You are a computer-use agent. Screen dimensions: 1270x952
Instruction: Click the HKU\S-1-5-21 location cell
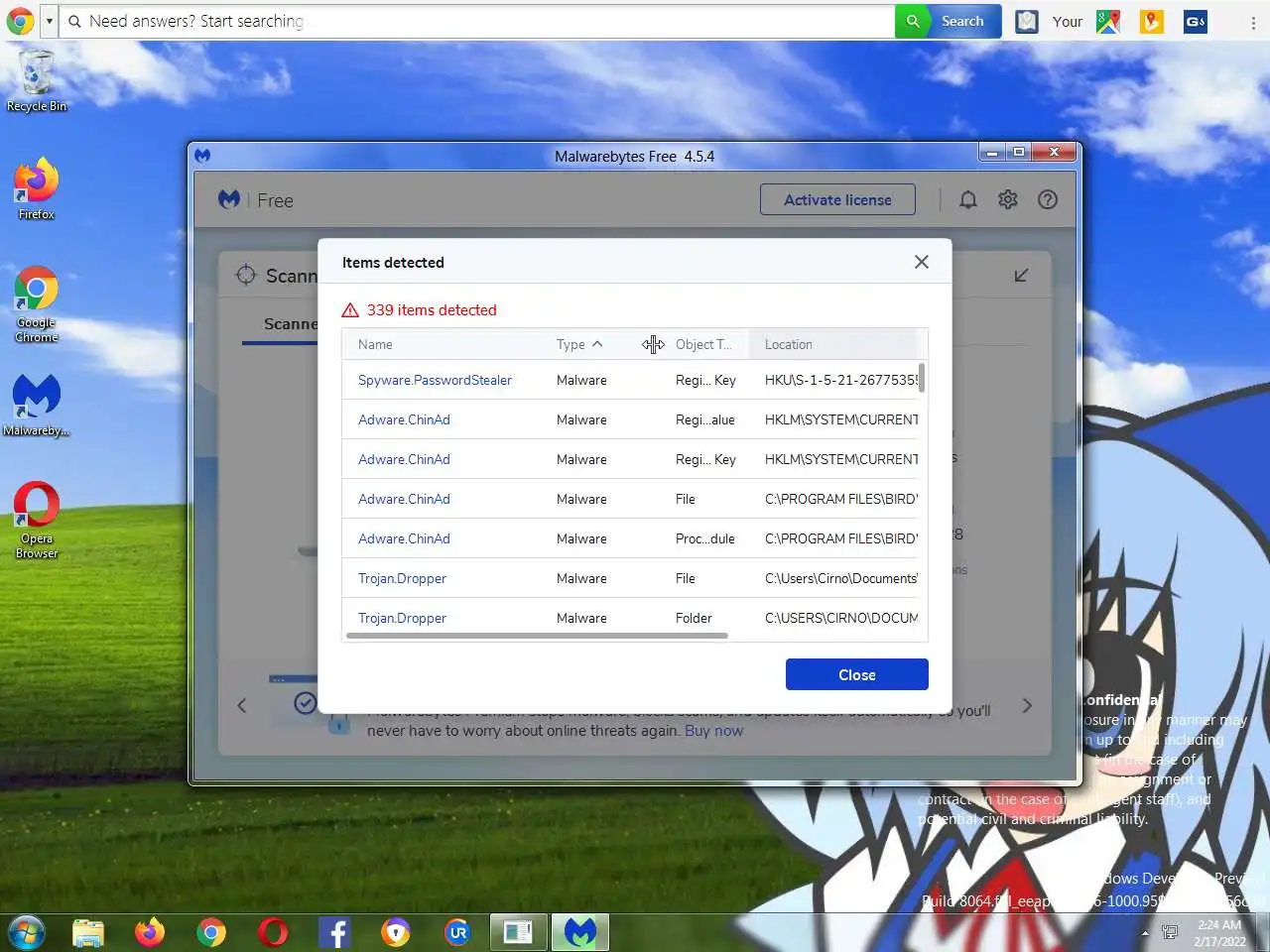(841, 380)
